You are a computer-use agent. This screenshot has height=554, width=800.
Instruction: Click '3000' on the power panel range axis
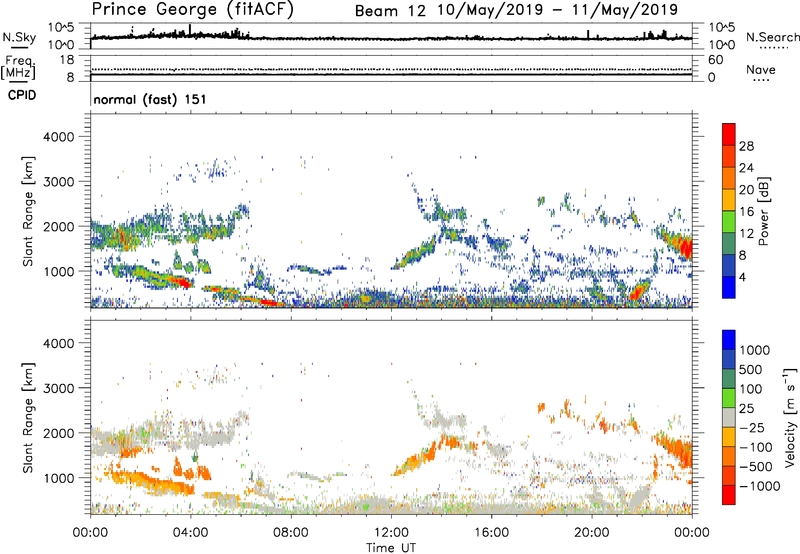click(x=59, y=182)
